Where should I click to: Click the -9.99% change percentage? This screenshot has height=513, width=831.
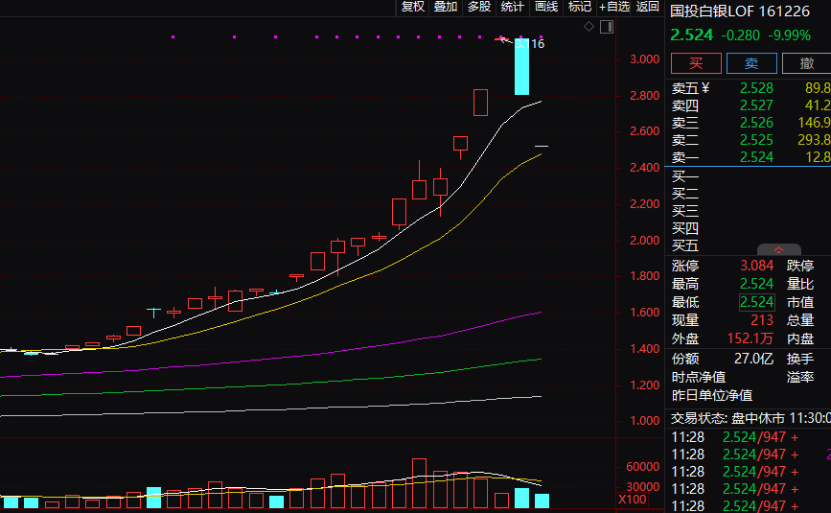[x=789, y=36]
